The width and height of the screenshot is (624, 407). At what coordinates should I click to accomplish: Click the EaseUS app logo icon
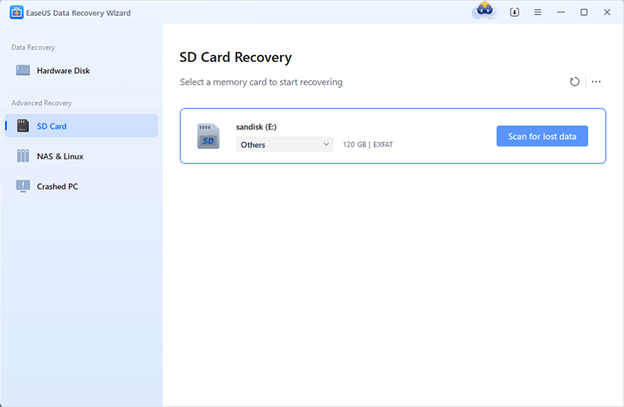(x=16, y=12)
